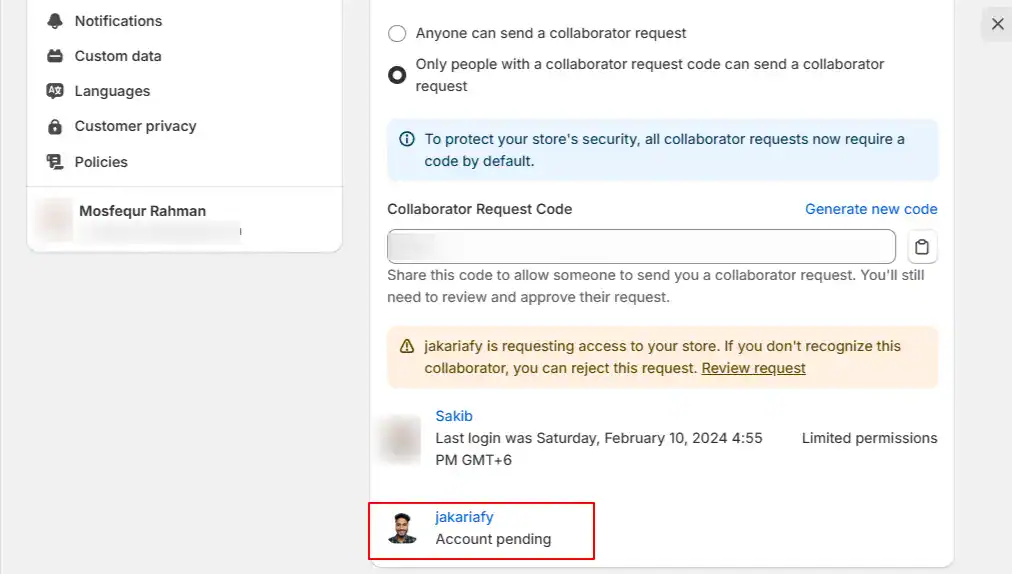
Task: Open jakariafy's collaborator profile link
Action: click(x=464, y=517)
